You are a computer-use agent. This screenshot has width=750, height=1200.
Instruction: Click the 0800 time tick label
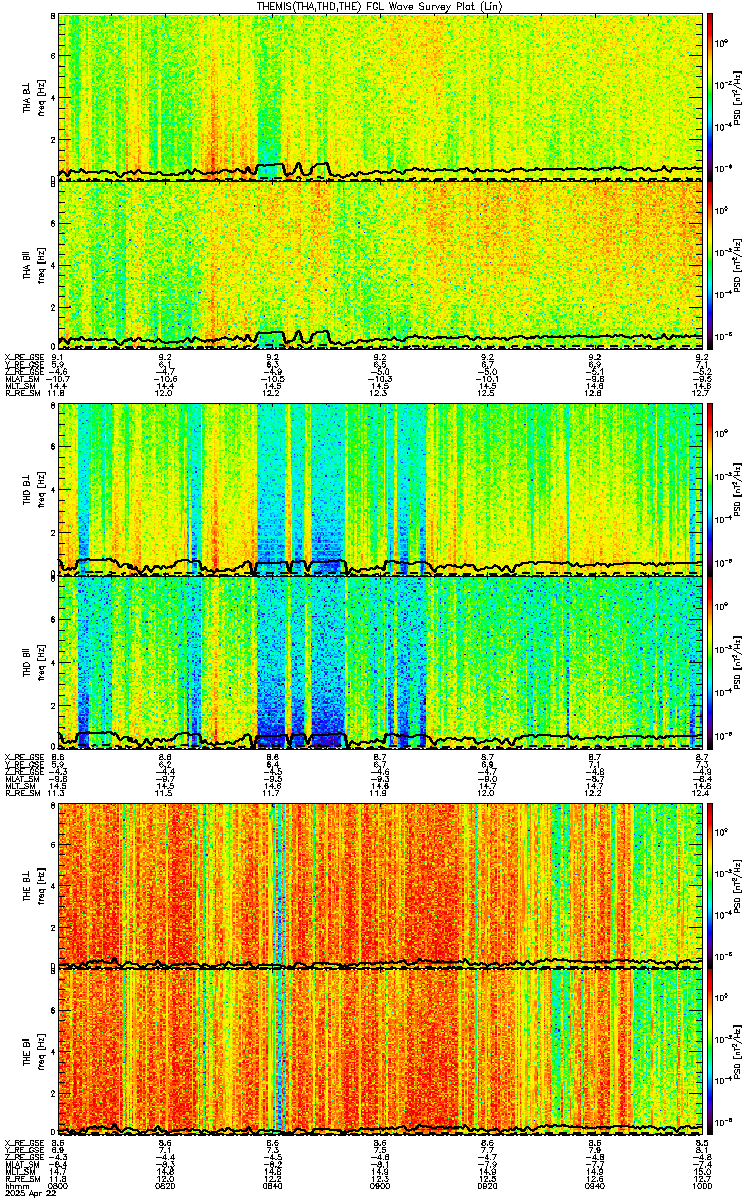click(x=58, y=1186)
